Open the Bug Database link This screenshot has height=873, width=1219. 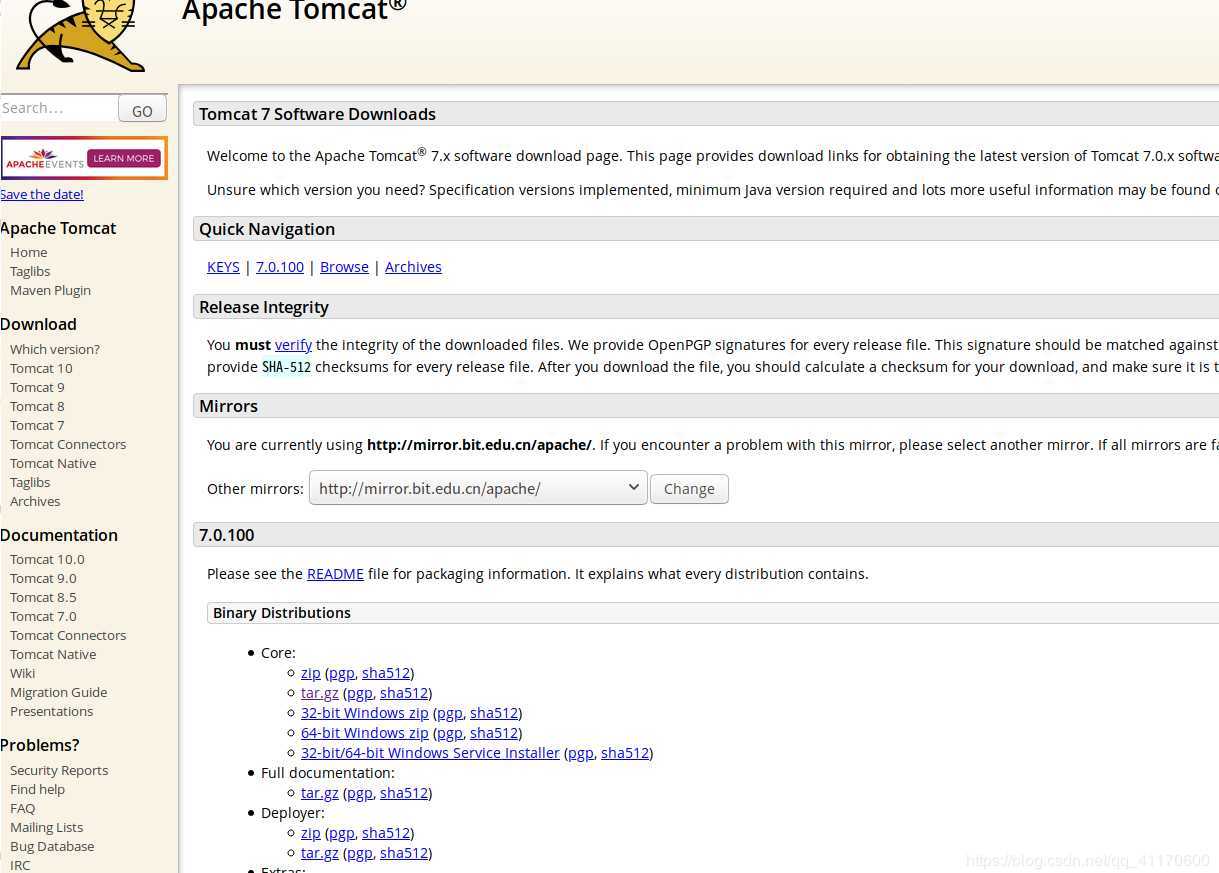[x=52, y=846]
